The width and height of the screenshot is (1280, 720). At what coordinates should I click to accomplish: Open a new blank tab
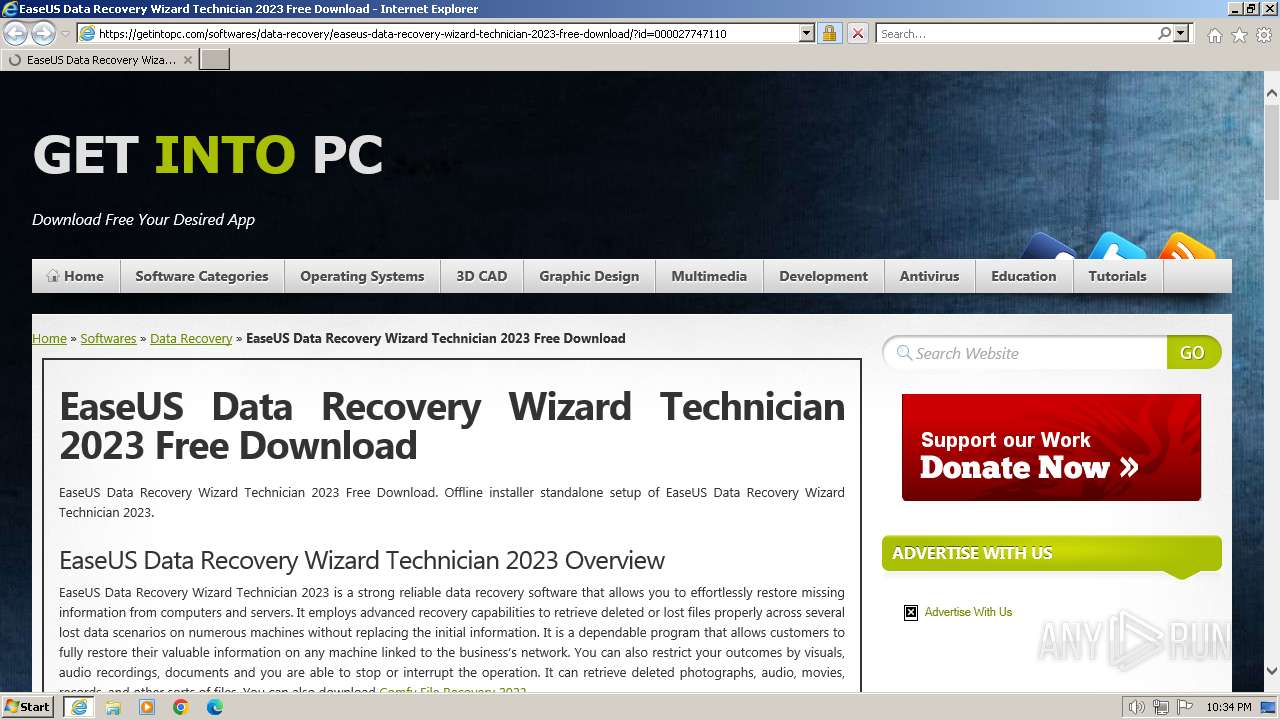pos(215,60)
